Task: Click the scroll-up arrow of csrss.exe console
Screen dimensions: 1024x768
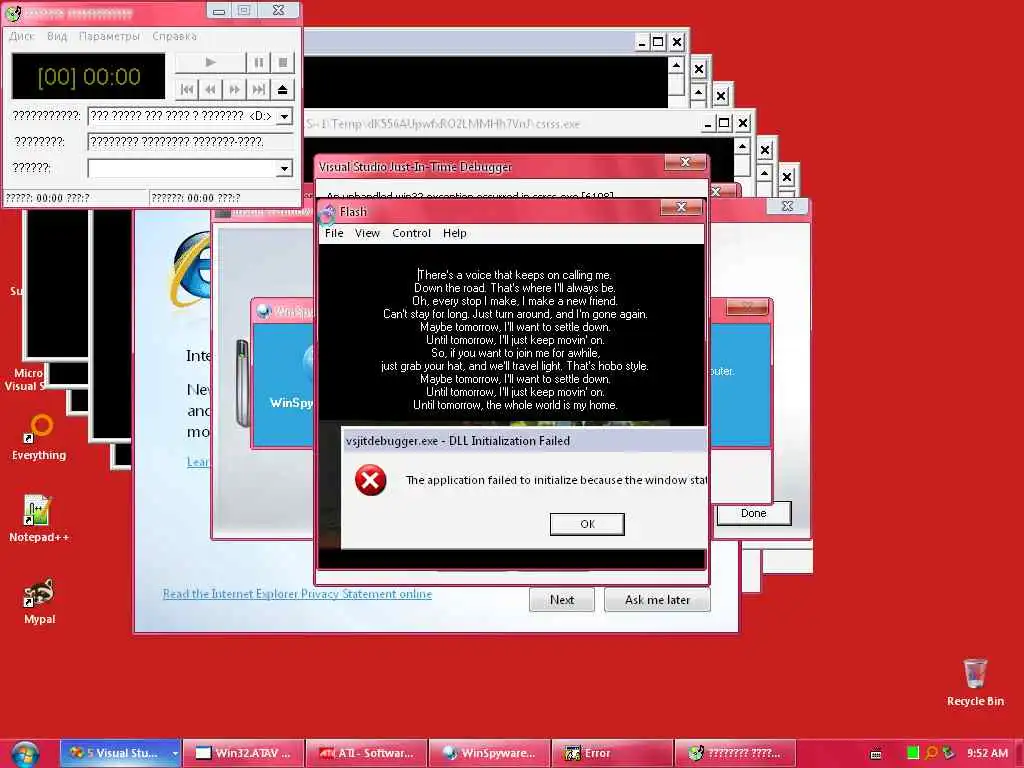Action: tap(742, 147)
